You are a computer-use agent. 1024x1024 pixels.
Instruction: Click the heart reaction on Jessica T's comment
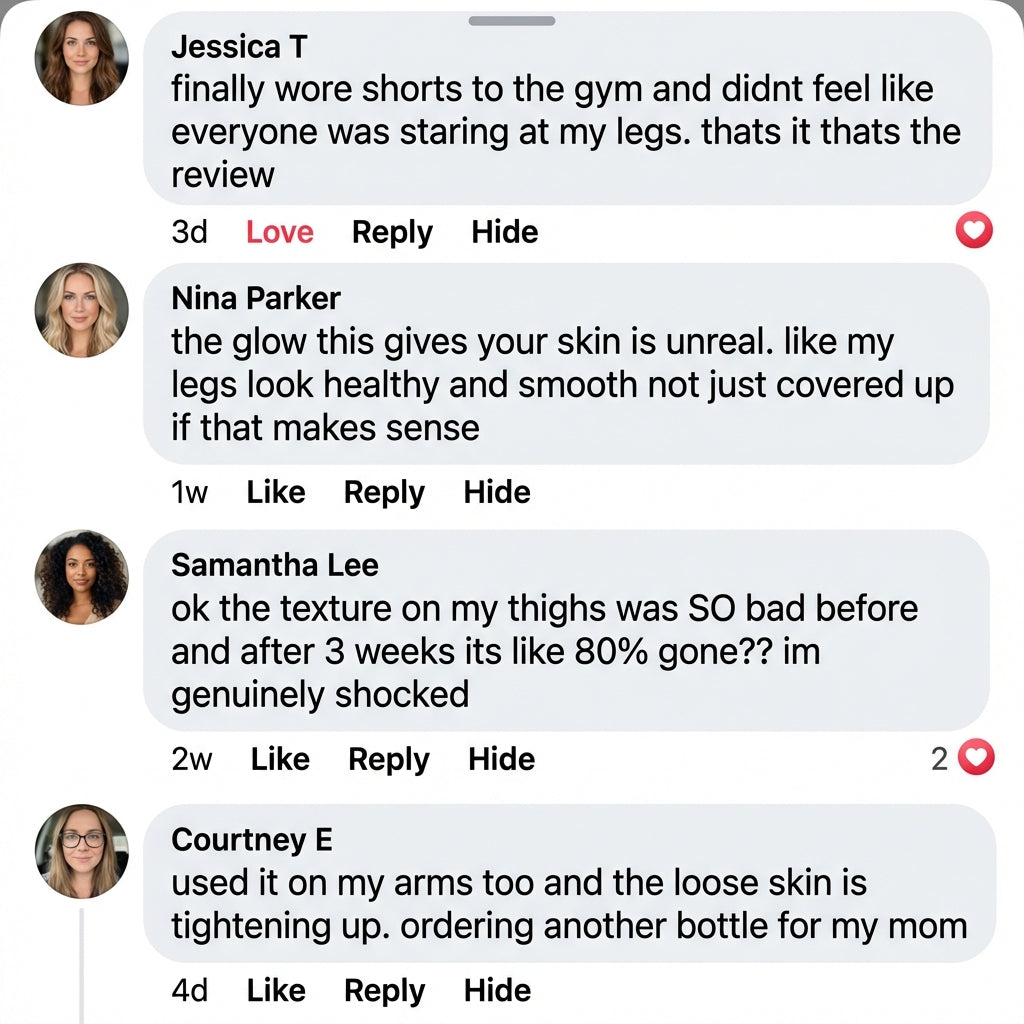(x=974, y=232)
